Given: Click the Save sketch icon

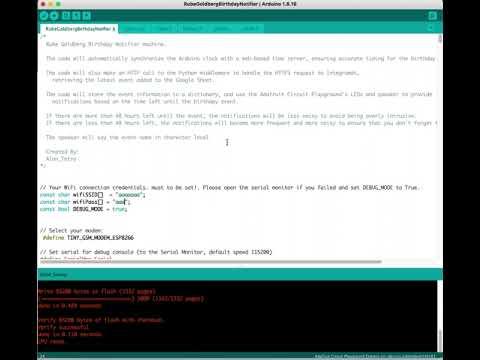Looking at the screenshot, I should coord(87,16).
